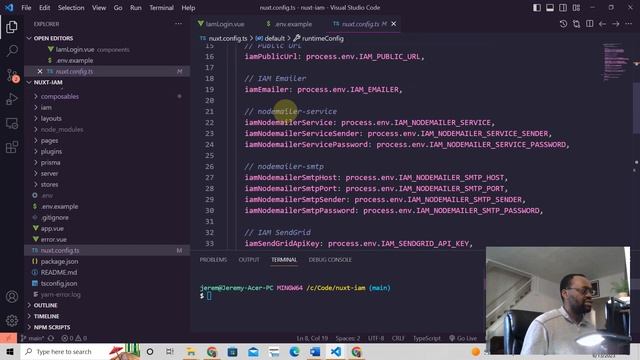Screen dimensions: 640x360
Task: Navigate forward with right arrow icon
Action: coord(616,24)
